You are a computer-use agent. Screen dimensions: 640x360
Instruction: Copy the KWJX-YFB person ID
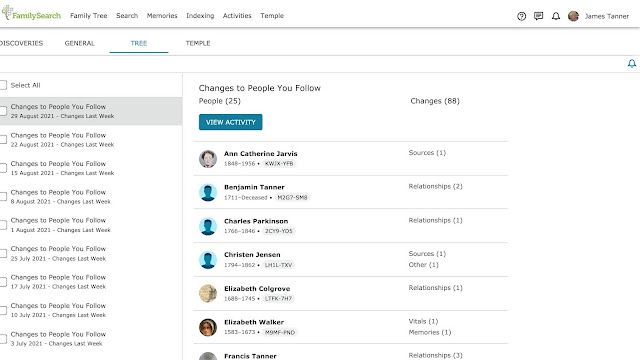point(279,164)
